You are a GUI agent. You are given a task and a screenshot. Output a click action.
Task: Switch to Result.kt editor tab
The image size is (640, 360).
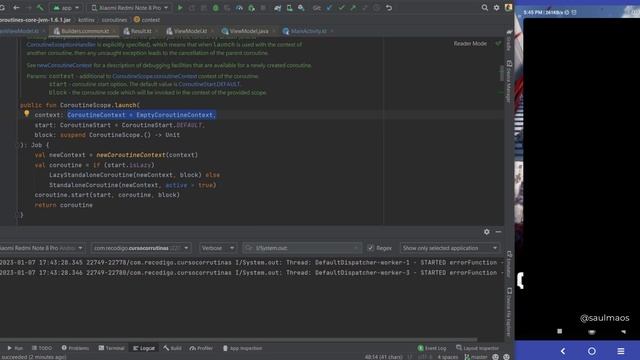(141, 31)
